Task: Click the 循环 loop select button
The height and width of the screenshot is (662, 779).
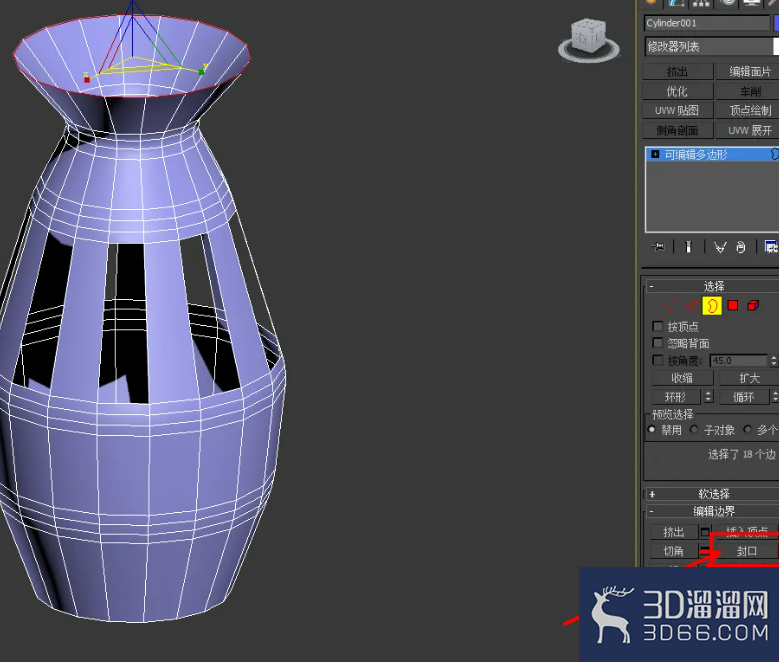Action: (744, 397)
